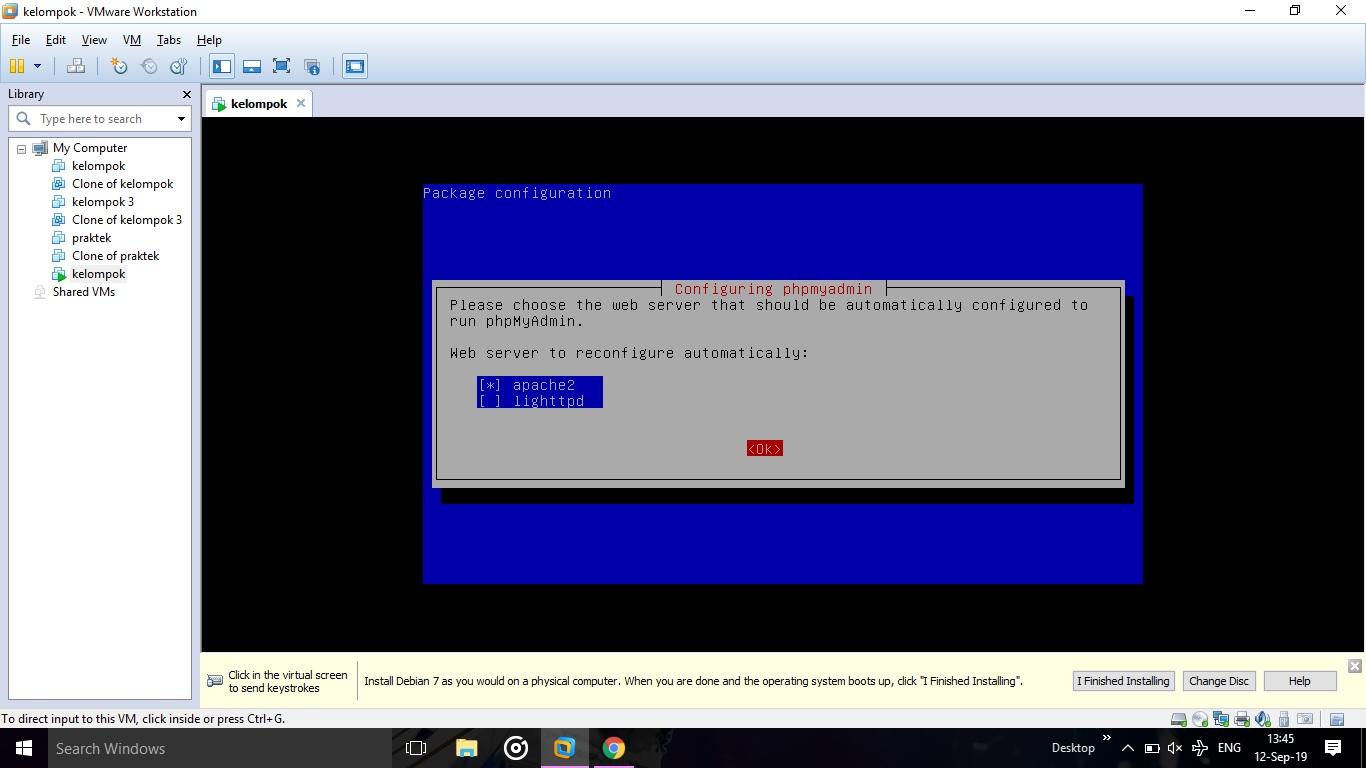Click the hard disk device status icon
The width and height of the screenshot is (1366, 768).
1179,719
